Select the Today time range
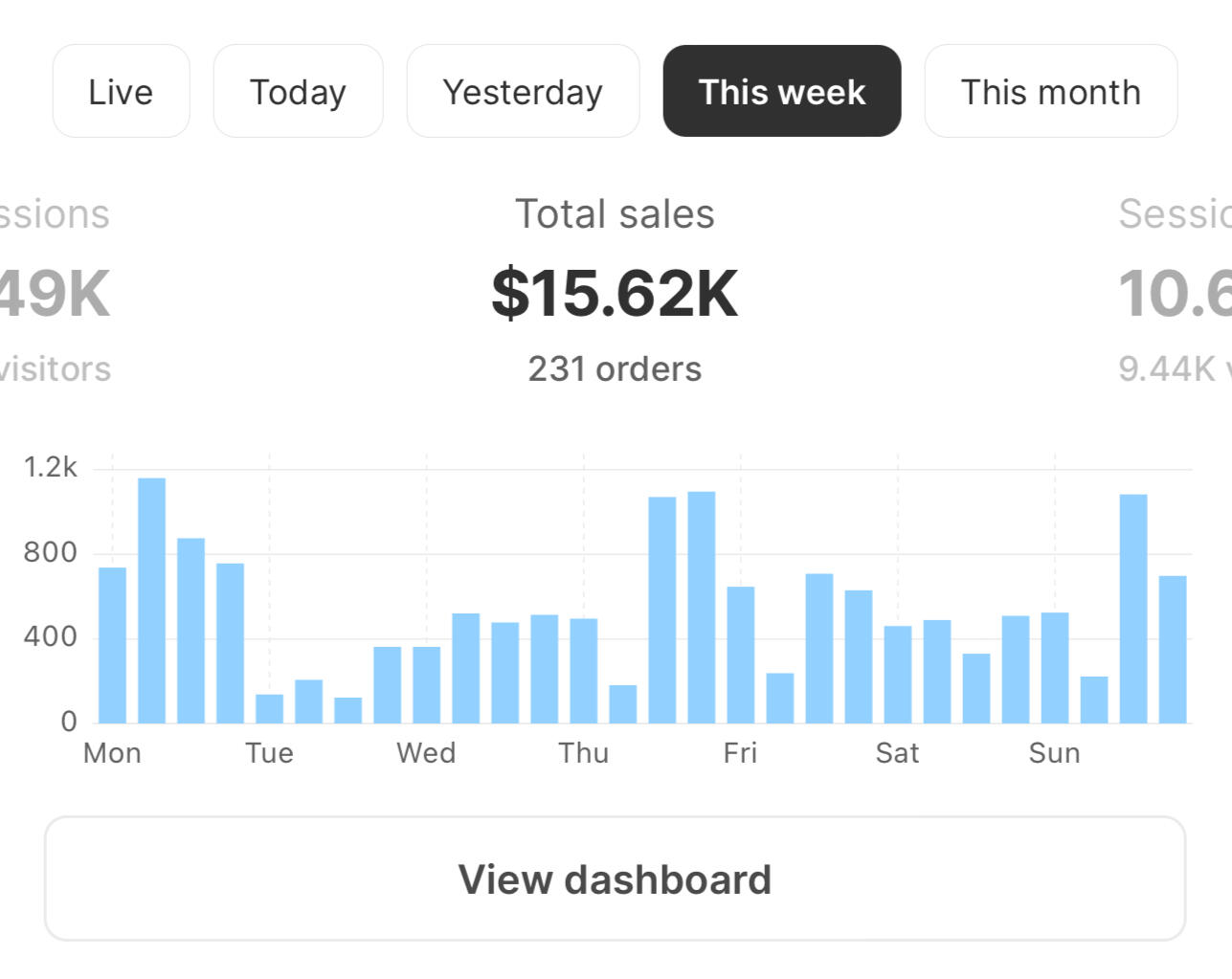This screenshot has height=979, width=1232. click(x=298, y=92)
